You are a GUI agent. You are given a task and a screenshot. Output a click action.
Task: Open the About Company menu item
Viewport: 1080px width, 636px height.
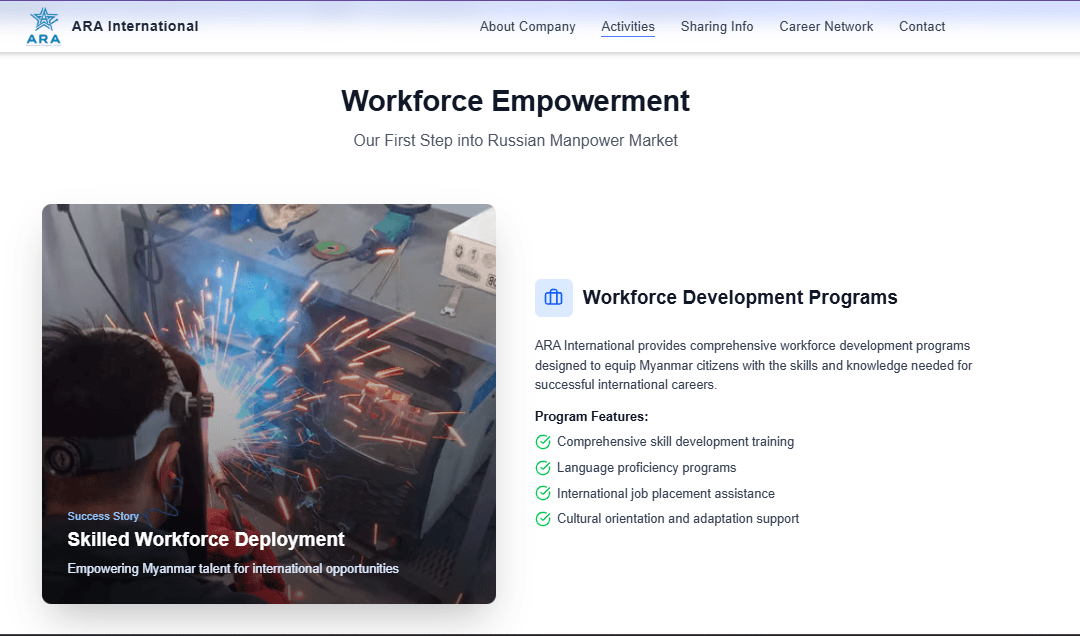tap(528, 26)
